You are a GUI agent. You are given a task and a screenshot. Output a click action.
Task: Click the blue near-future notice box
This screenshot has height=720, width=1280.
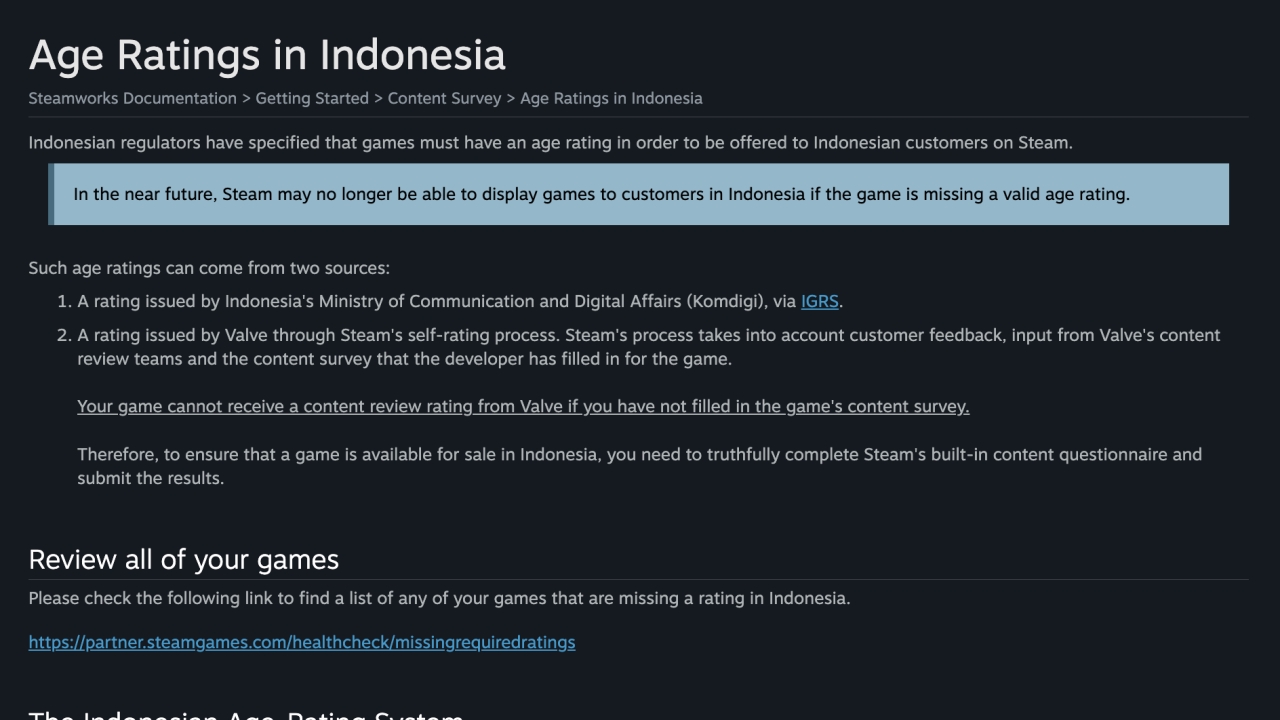[x=638, y=194]
